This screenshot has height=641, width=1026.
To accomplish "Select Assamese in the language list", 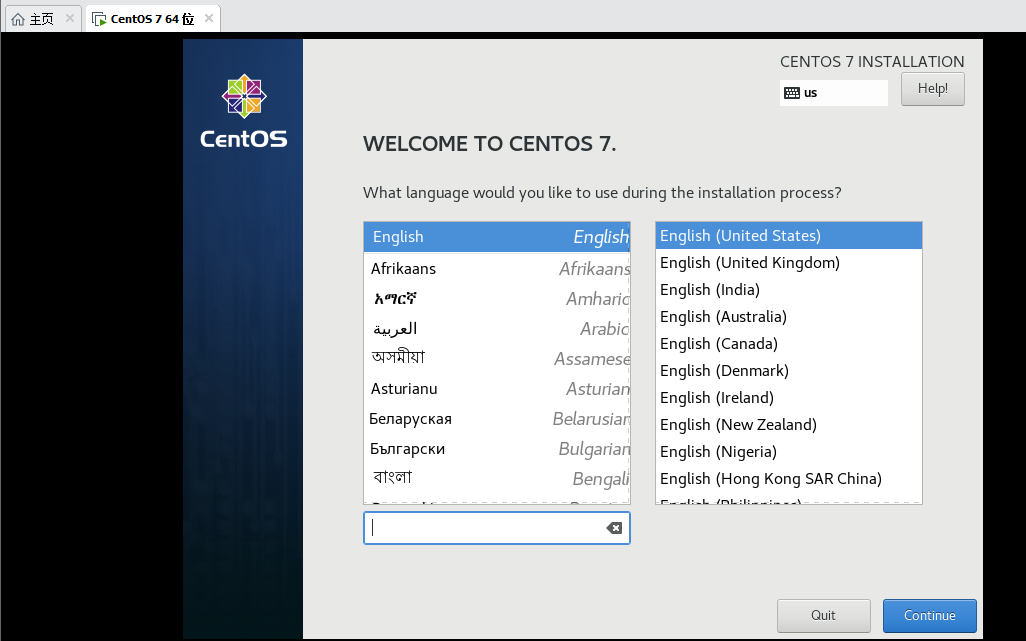I will click(x=497, y=358).
